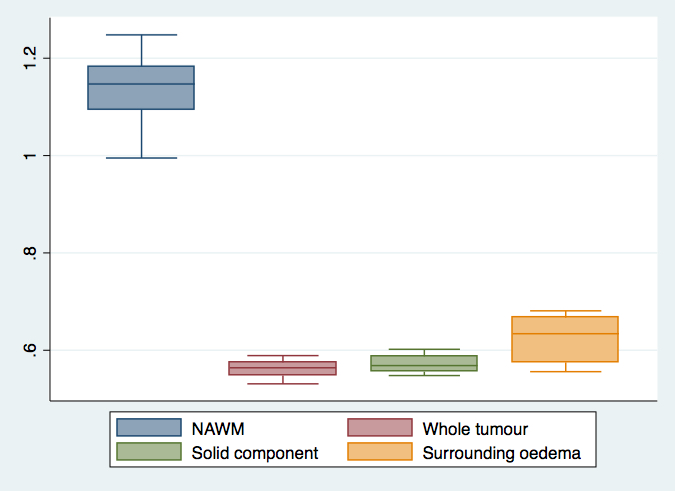This screenshot has width=675, height=491.
Task: Click the red Whole tumour legend swatch
Action: tap(379, 428)
